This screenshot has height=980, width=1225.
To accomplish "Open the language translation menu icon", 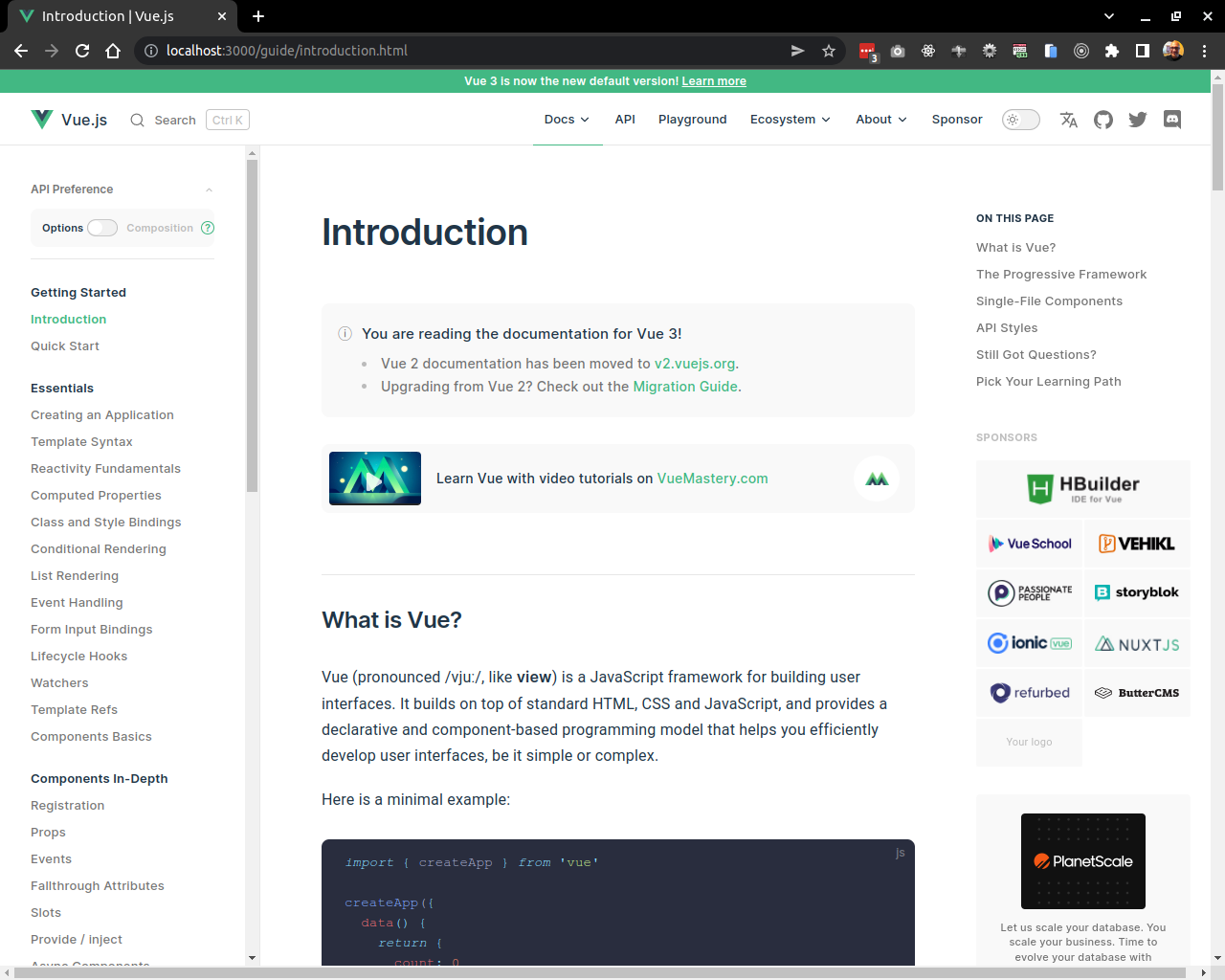I will point(1069,120).
